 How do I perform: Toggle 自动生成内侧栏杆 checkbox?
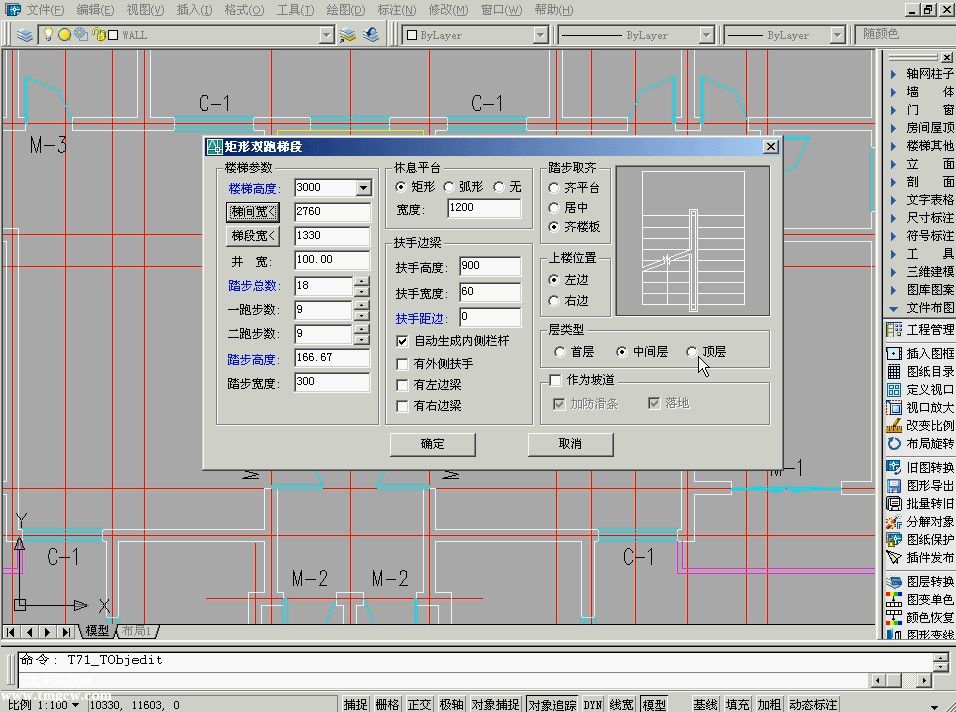(402, 341)
